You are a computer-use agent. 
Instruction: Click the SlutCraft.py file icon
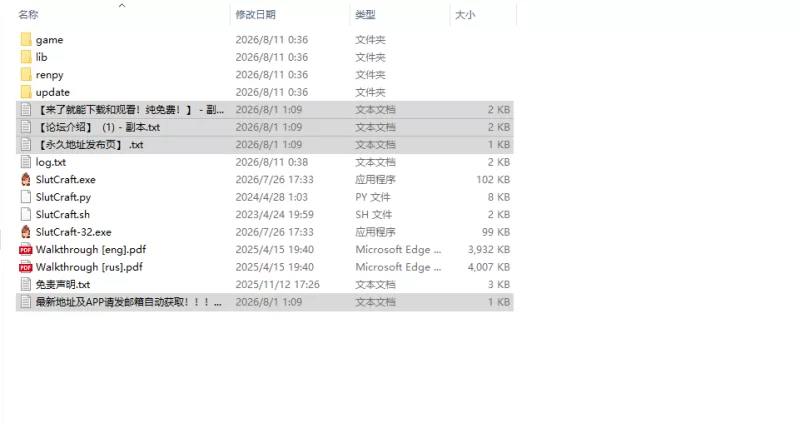click(26, 197)
